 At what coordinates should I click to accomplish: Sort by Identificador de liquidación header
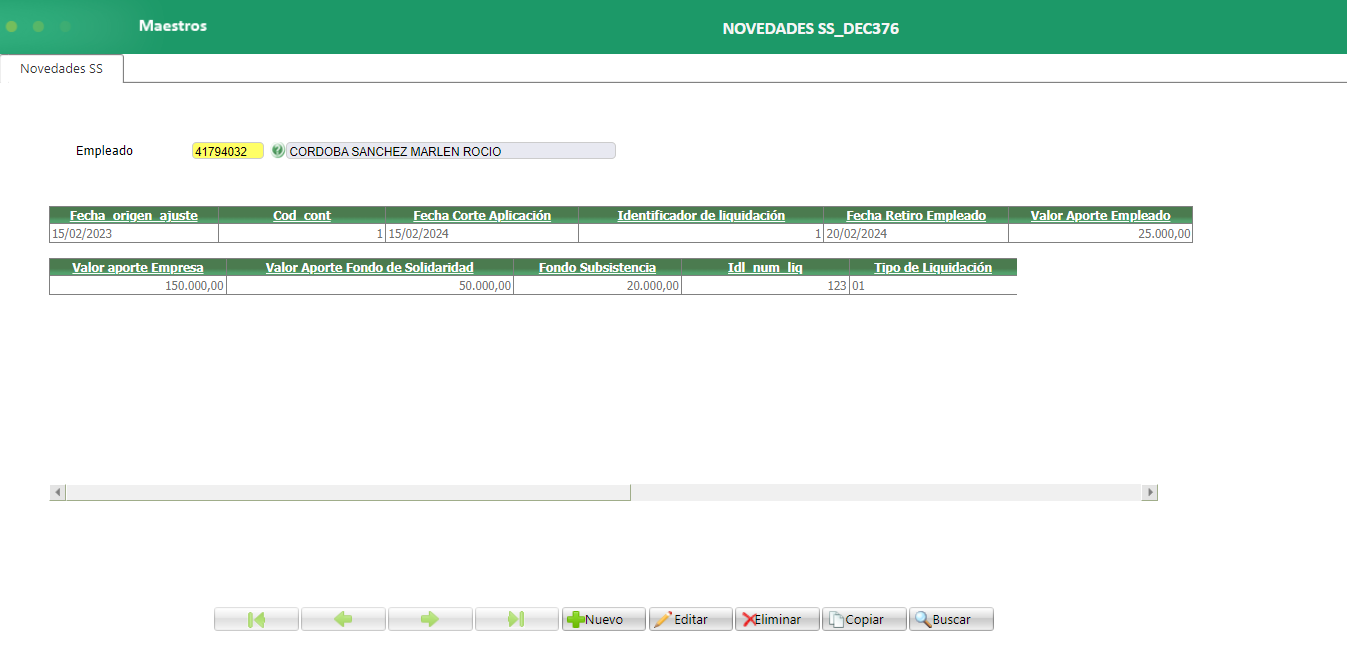pos(701,215)
